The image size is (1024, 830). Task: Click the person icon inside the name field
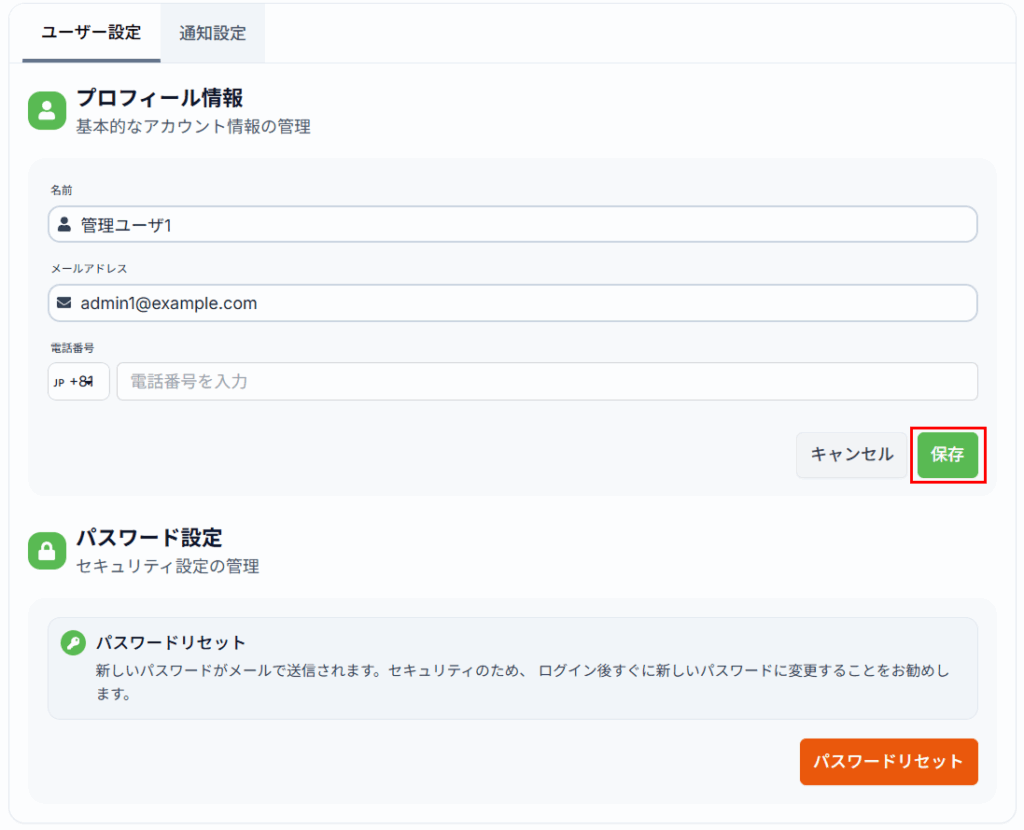click(x=65, y=225)
